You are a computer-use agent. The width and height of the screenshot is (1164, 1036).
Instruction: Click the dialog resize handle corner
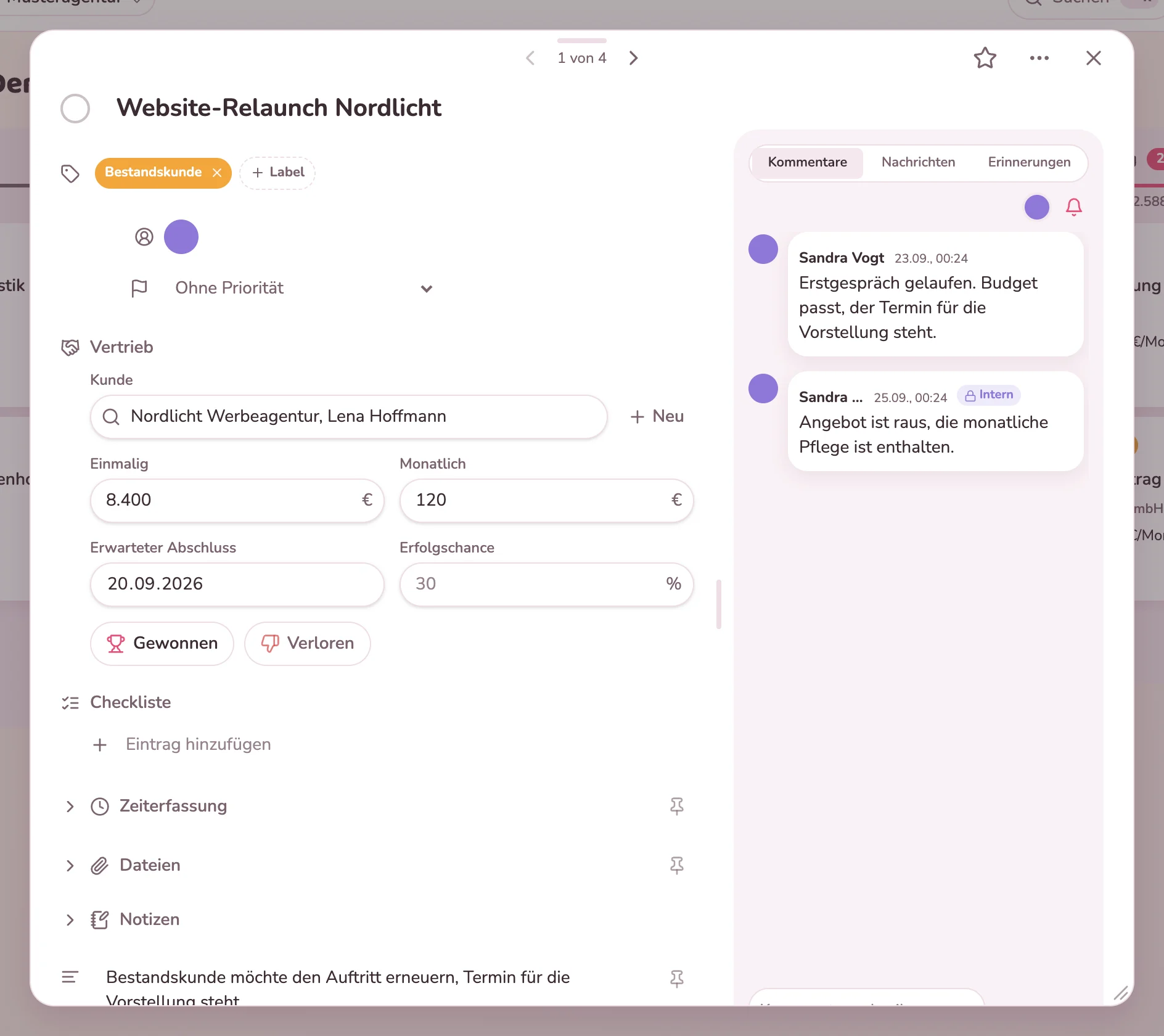[x=1121, y=993]
